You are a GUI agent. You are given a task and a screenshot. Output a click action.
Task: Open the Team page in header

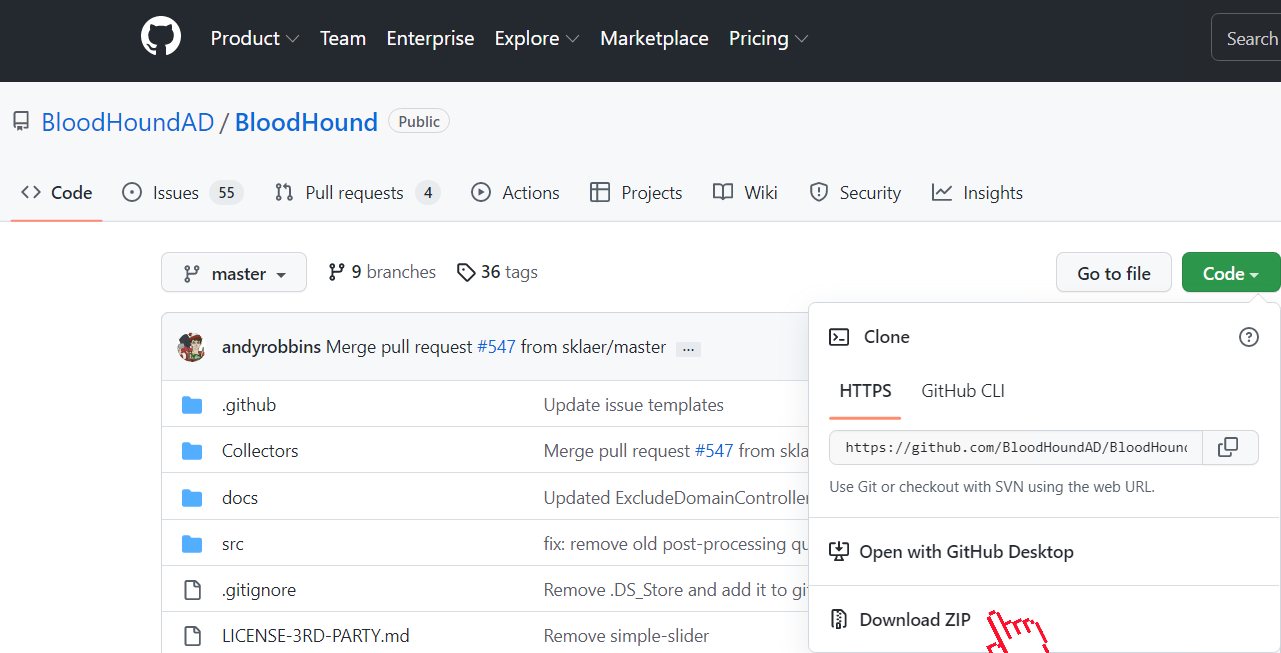click(343, 38)
